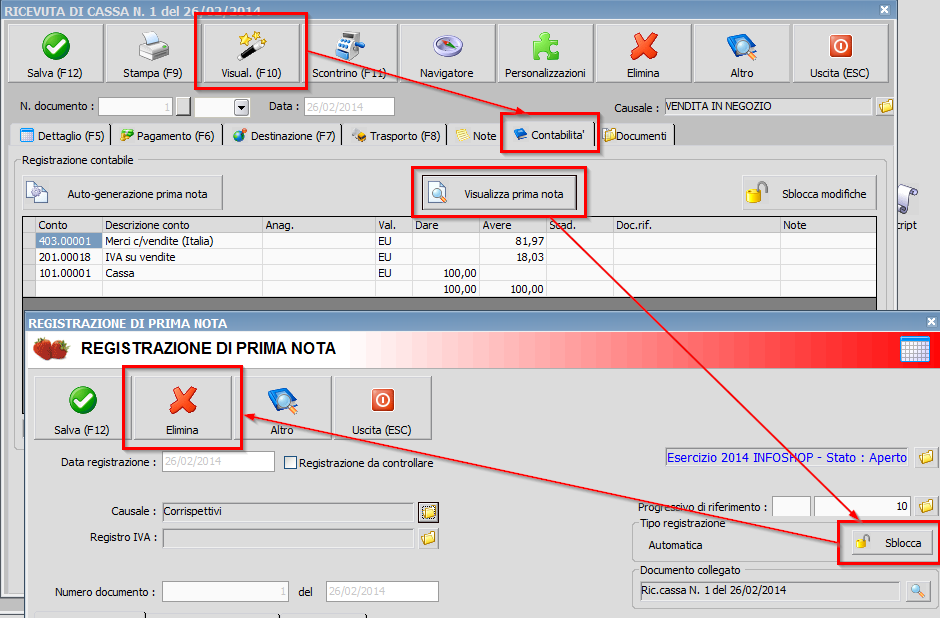This screenshot has height=618, width=940.
Task: Click the Data registrazione field
Action: (218, 462)
